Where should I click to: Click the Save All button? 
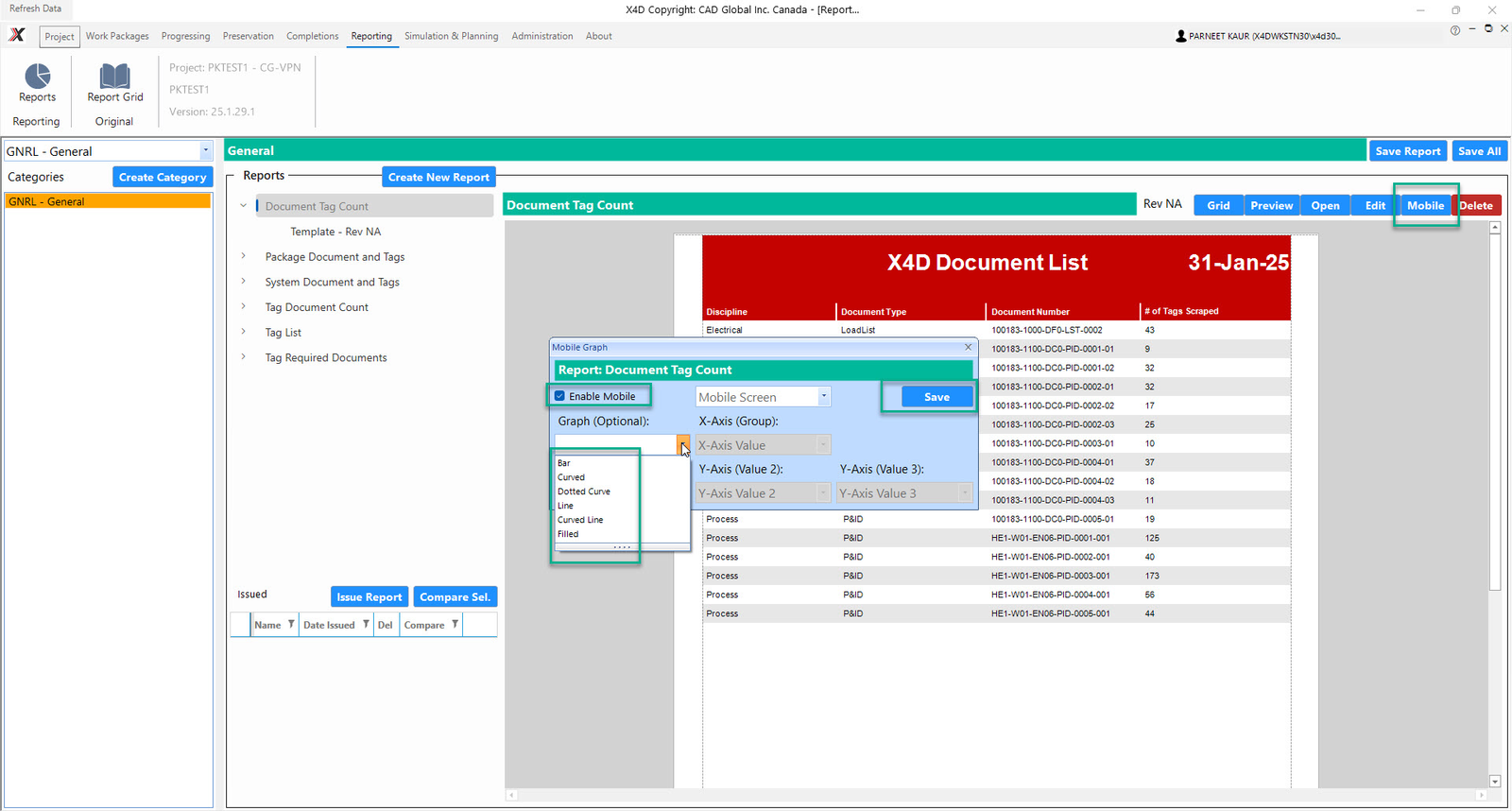[1480, 151]
